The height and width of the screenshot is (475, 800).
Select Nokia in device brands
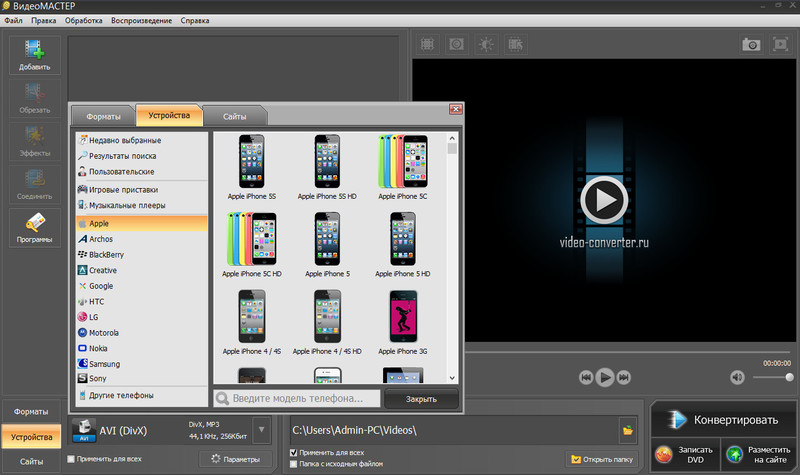pyautogui.click(x=142, y=348)
